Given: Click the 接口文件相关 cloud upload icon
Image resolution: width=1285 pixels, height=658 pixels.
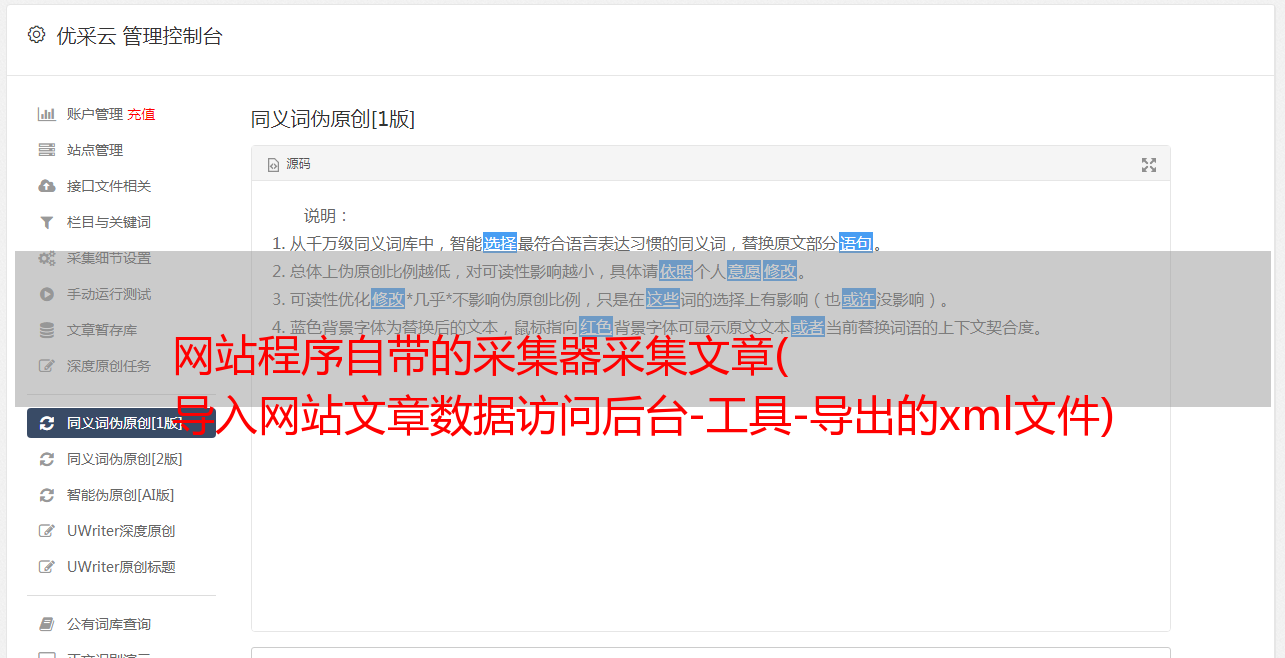Looking at the screenshot, I should (46, 186).
